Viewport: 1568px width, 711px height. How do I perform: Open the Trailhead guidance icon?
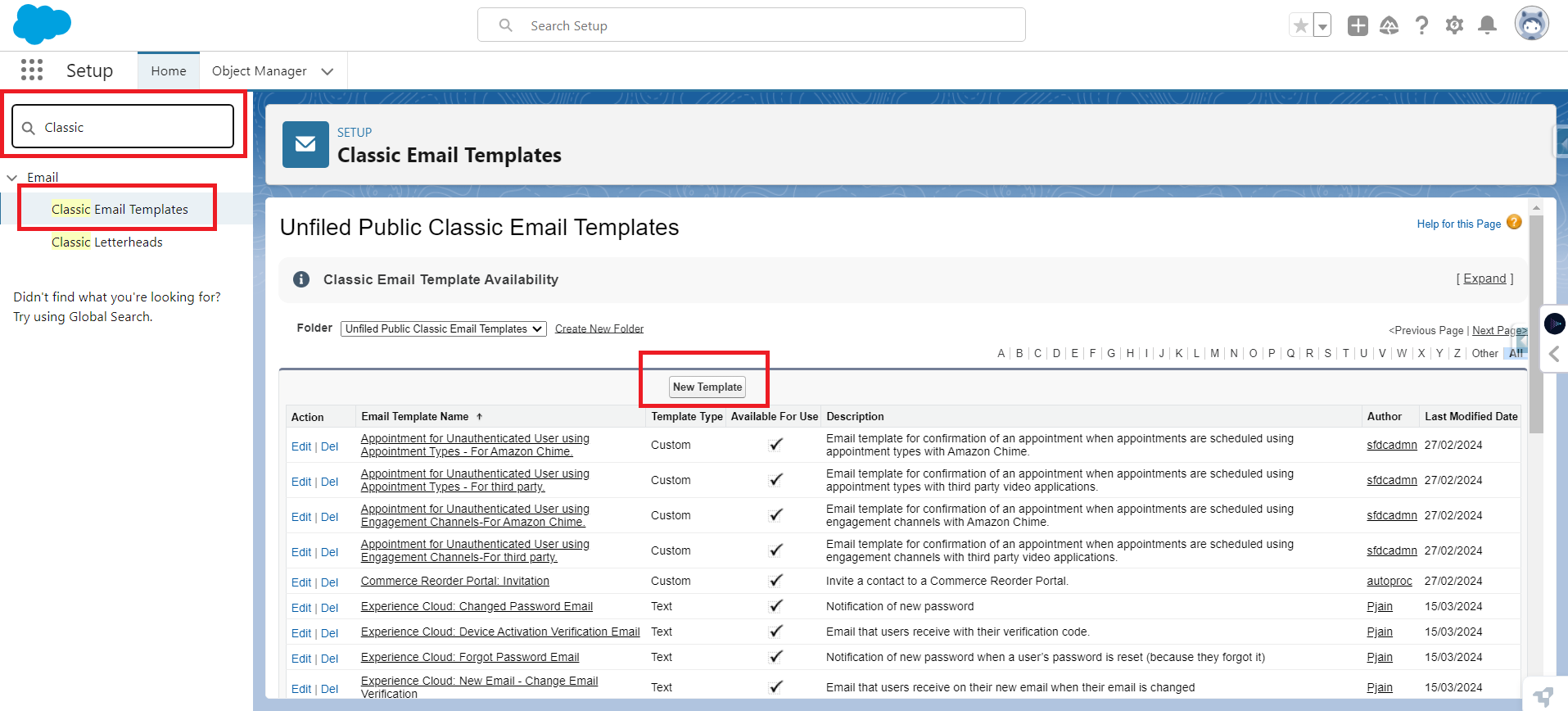(x=1390, y=25)
